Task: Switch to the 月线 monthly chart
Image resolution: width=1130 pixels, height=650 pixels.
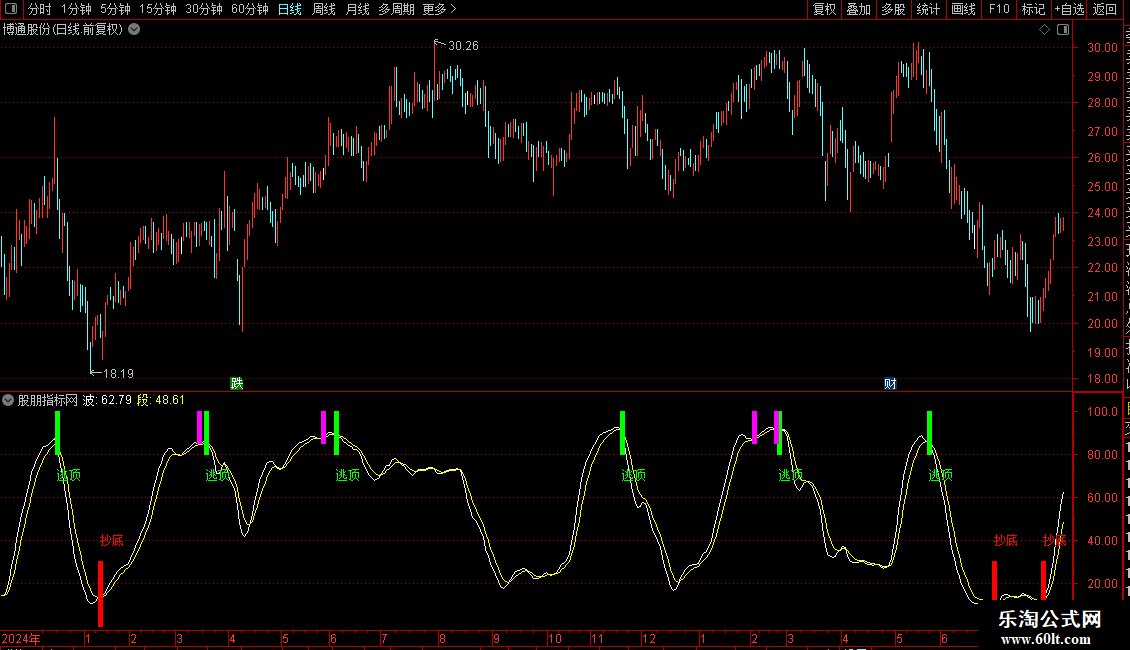Action: click(x=357, y=9)
